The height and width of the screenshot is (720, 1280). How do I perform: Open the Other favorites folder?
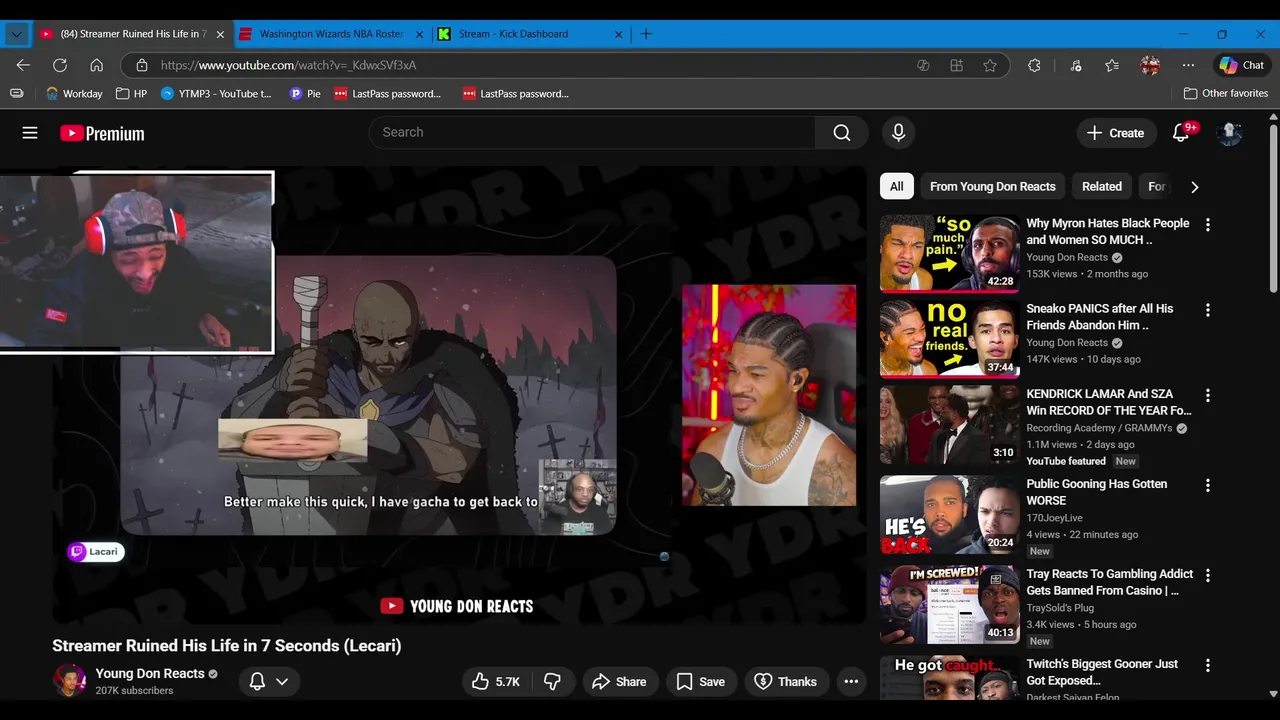tap(1225, 93)
